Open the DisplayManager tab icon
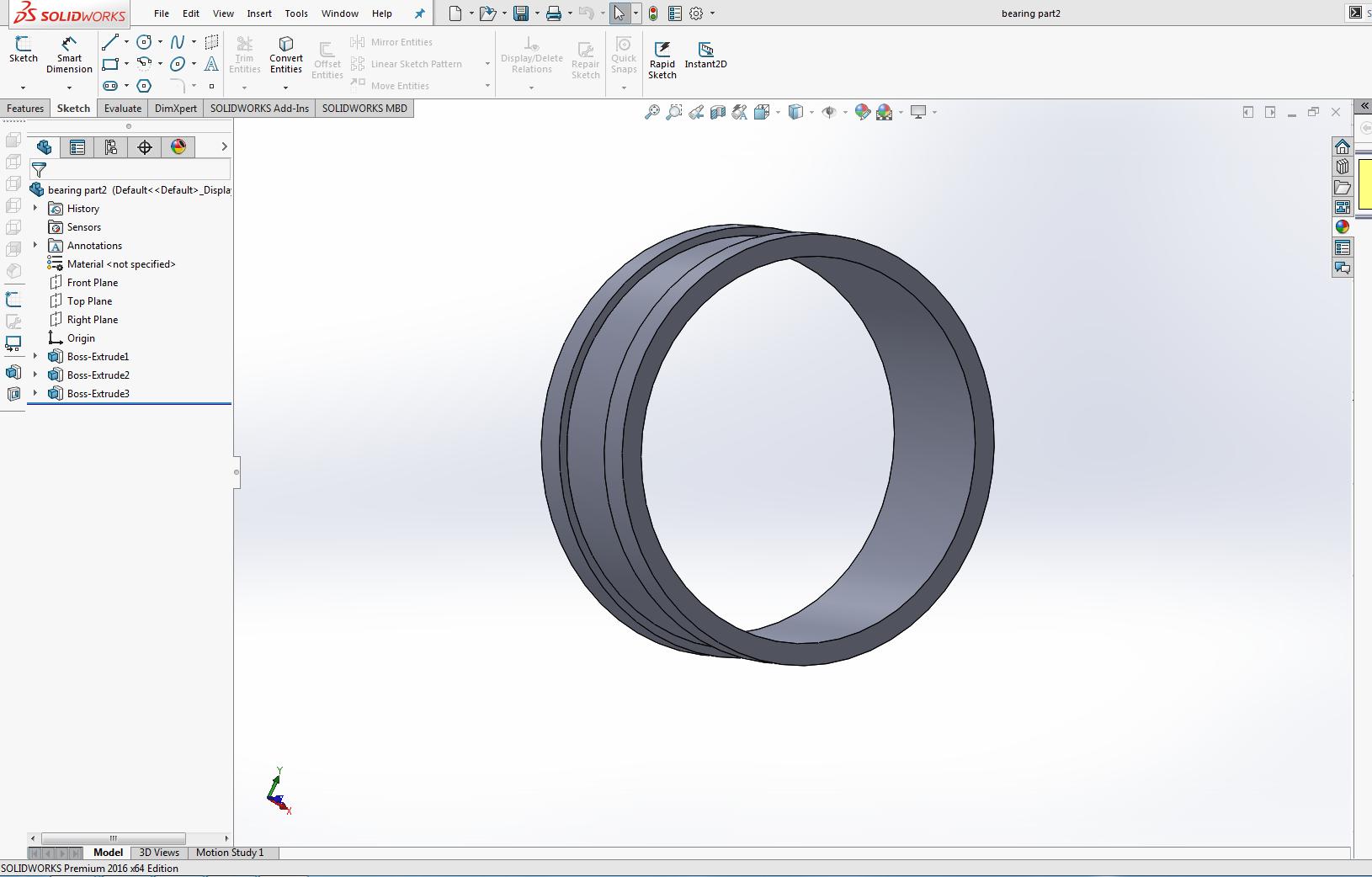1372x877 pixels. pyautogui.click(x=178, y=147)
